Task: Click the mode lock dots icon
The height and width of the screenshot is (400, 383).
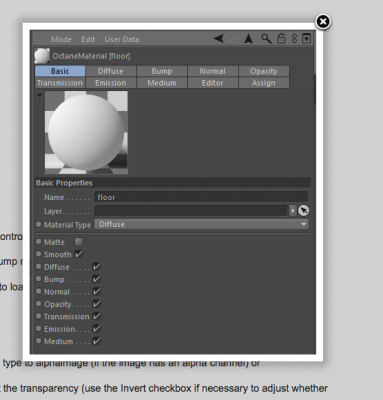Action: click(x=294, y=39)
